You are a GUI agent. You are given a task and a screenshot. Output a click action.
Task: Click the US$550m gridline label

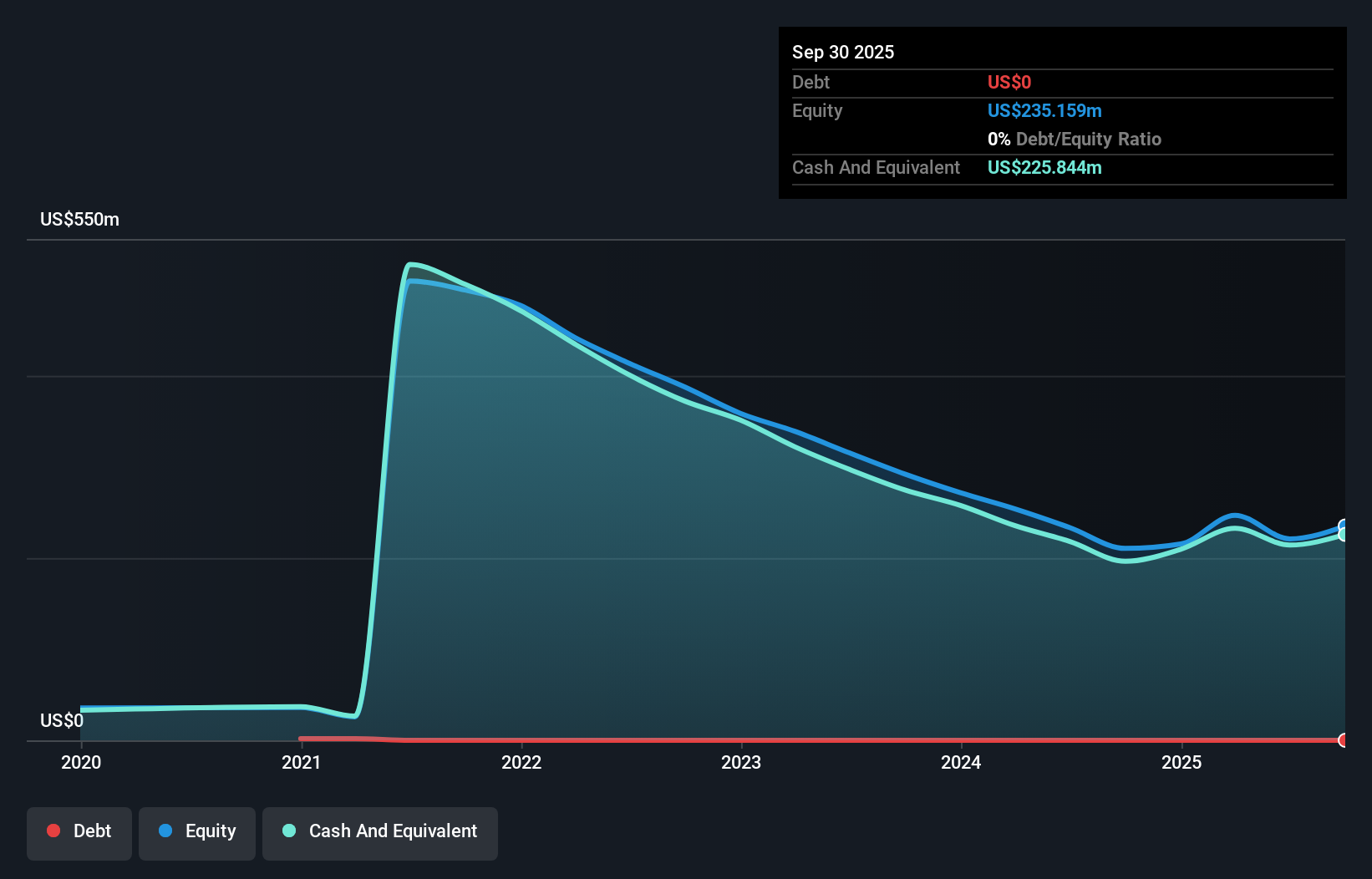pos(79,219)
